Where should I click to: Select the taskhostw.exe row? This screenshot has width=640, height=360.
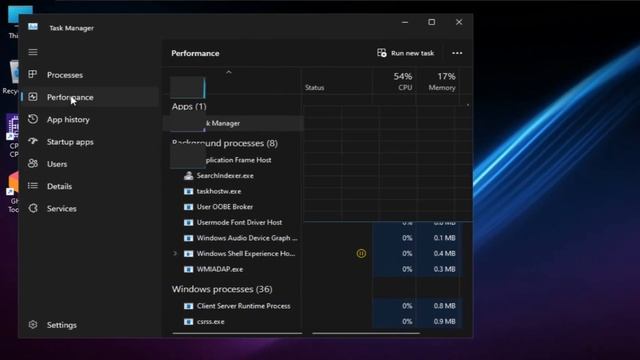233,191
